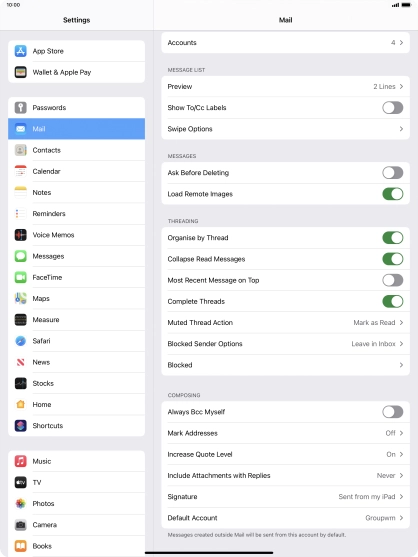Turn off Load Remote Images

pyautogui.click(x=392, y=194)
